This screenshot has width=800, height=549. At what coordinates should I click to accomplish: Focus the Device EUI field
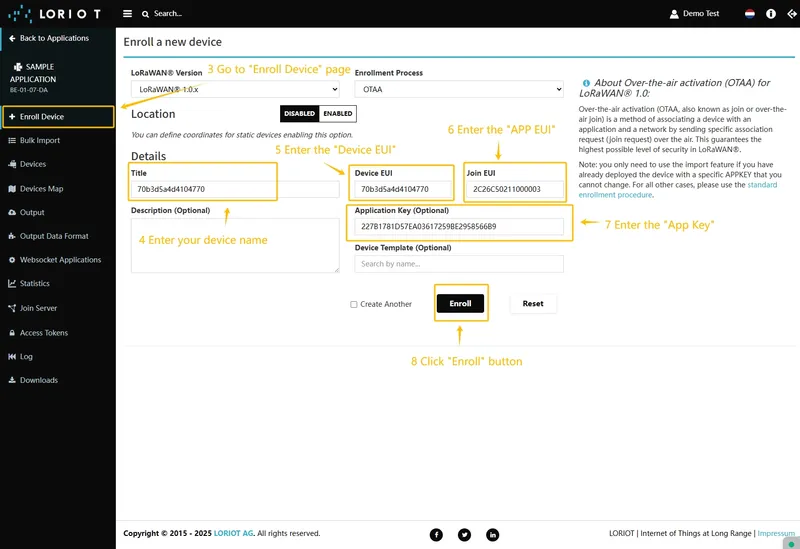pos(403,189)
